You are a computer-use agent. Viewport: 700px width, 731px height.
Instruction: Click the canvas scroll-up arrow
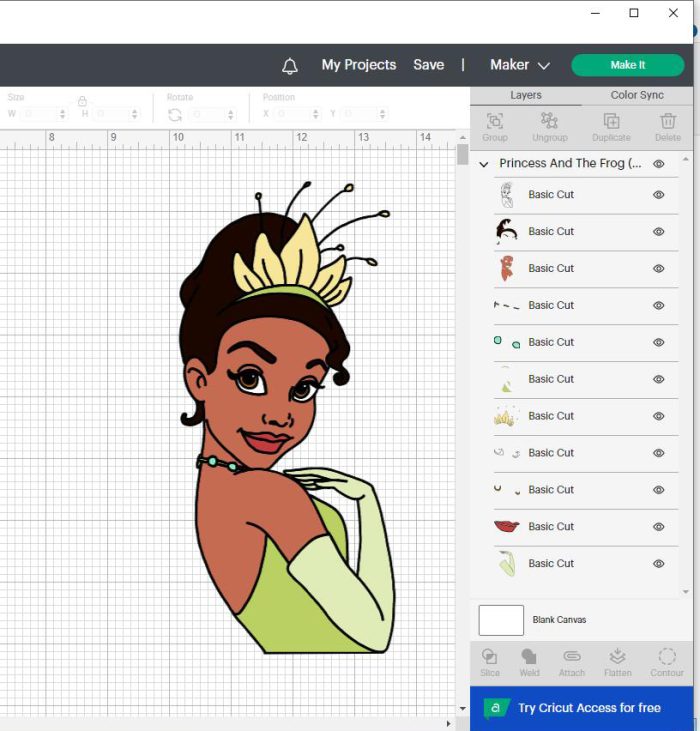tap(462, 138)
